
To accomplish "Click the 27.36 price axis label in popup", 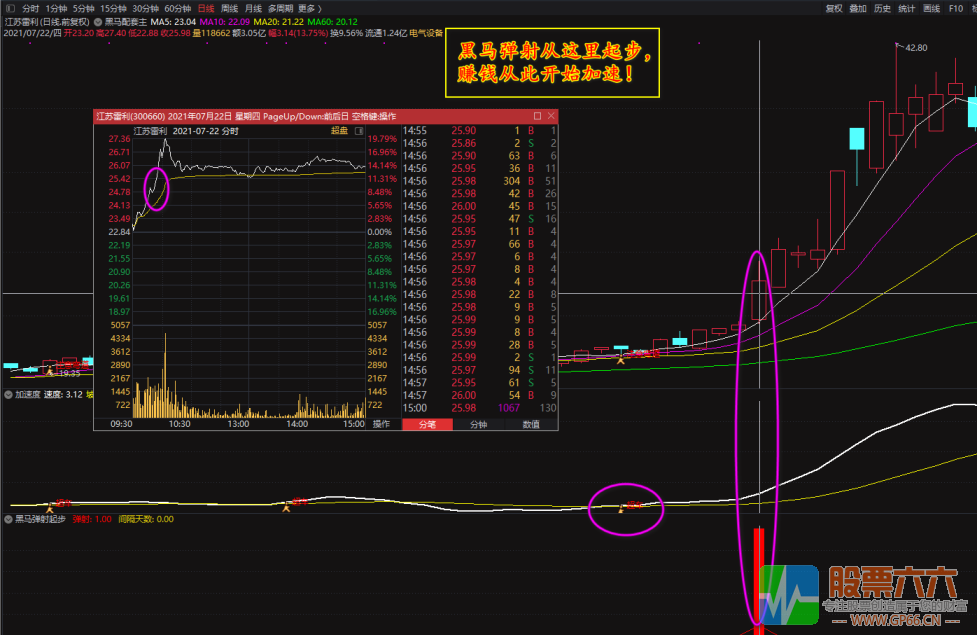I will click(x=119, y=139).
